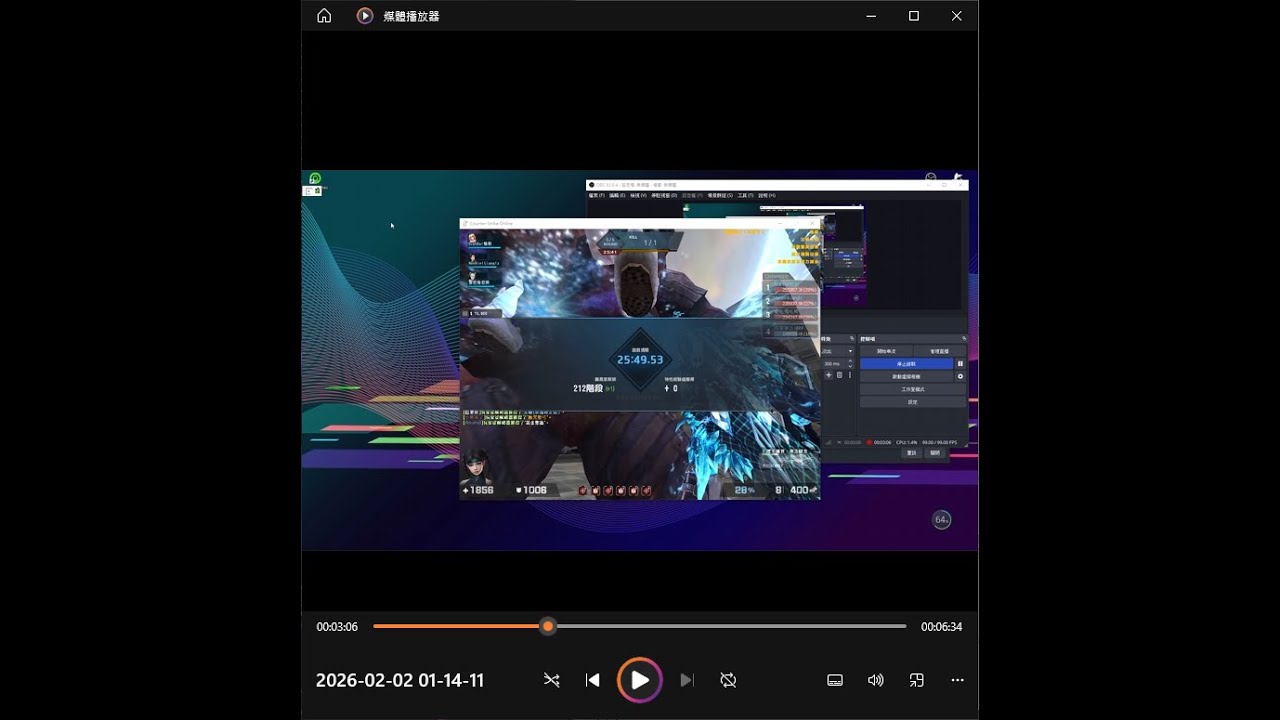This screenshot has width=1280, height=720.
Task: Click the Media Player app logo icon
Action: pos(365,16)
